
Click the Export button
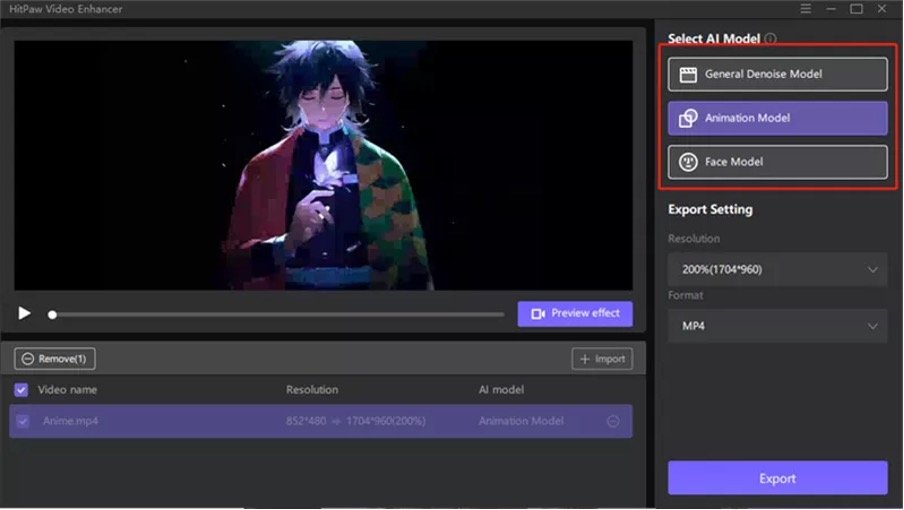click(x=777, y=478)
